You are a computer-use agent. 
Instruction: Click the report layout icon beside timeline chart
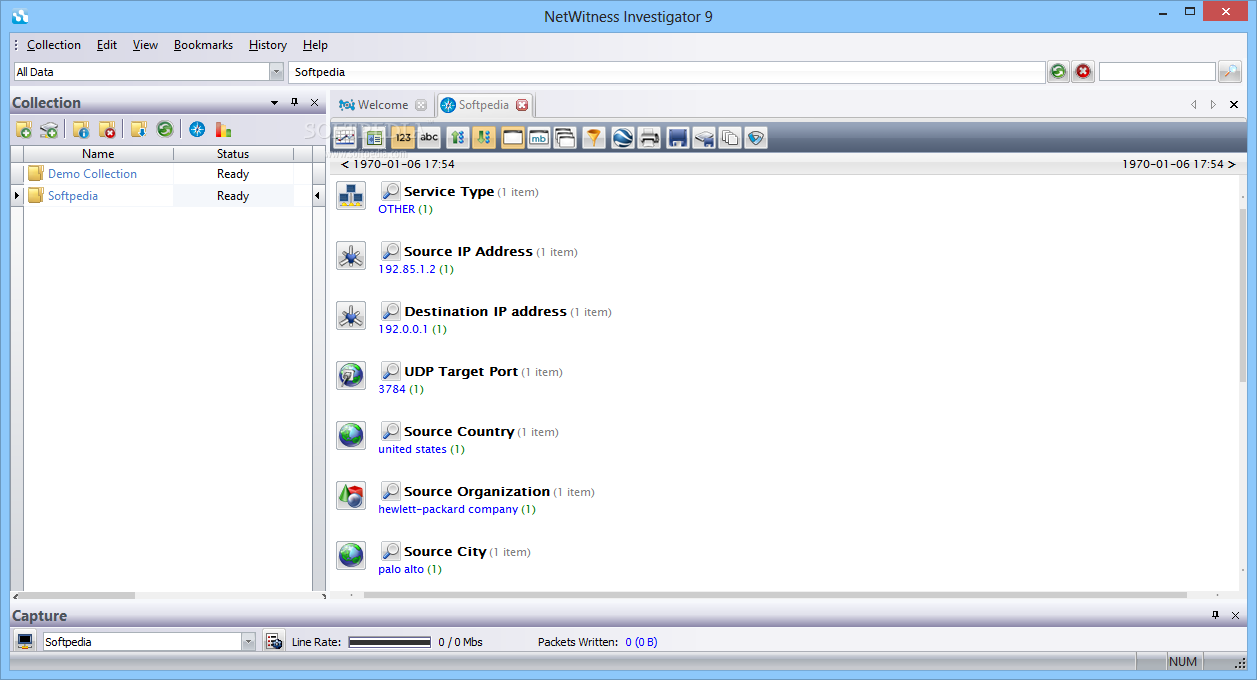pyautogui.click(x=375, y=138)
